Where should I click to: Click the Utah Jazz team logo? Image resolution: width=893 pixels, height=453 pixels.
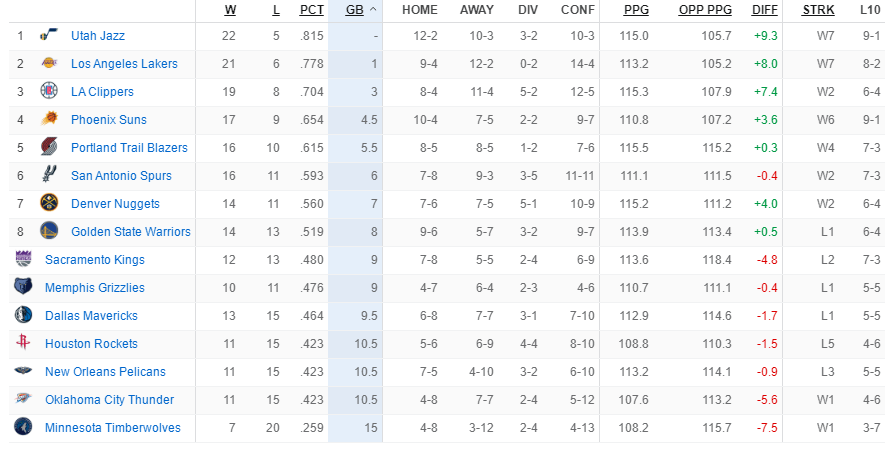click(48, 36)
